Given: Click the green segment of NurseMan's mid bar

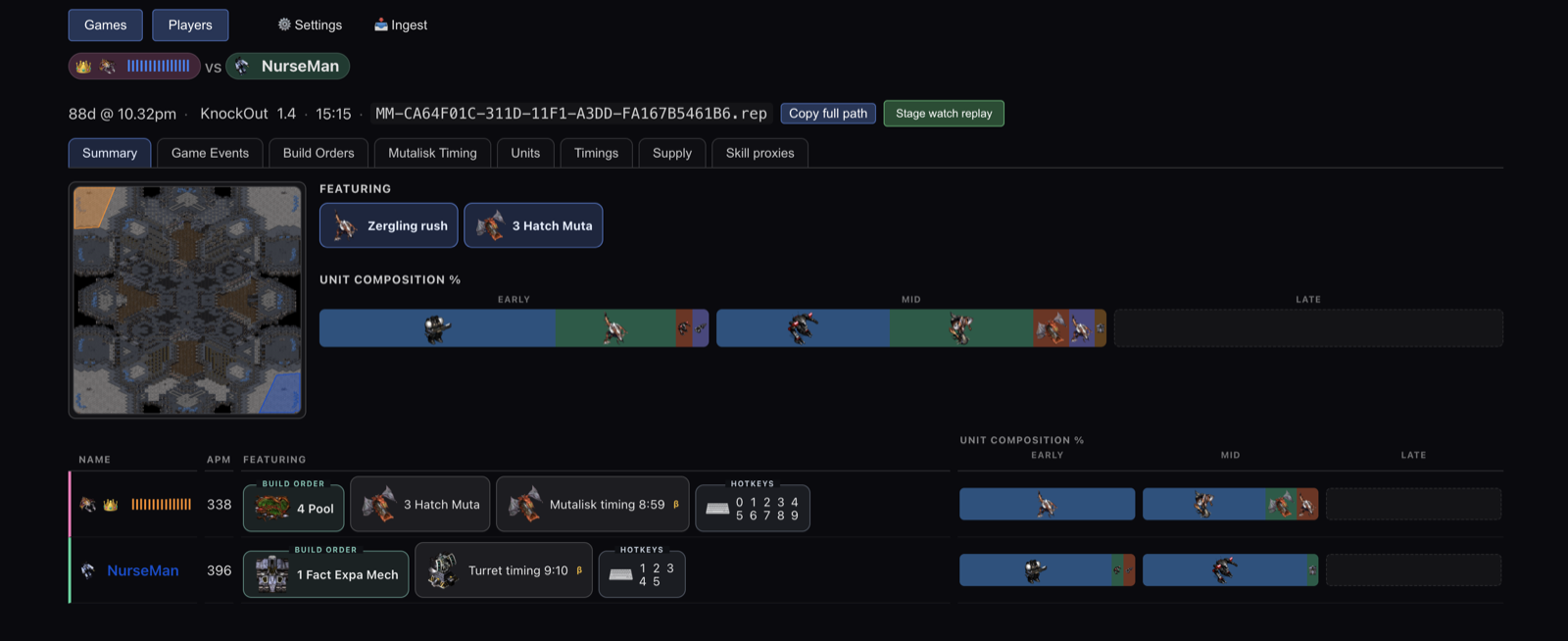Looking at the screenshot, I should [1312, 570].
